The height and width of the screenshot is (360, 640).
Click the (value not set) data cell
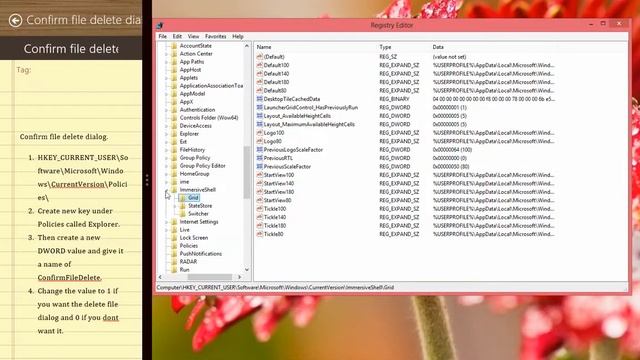pos(449,57)
